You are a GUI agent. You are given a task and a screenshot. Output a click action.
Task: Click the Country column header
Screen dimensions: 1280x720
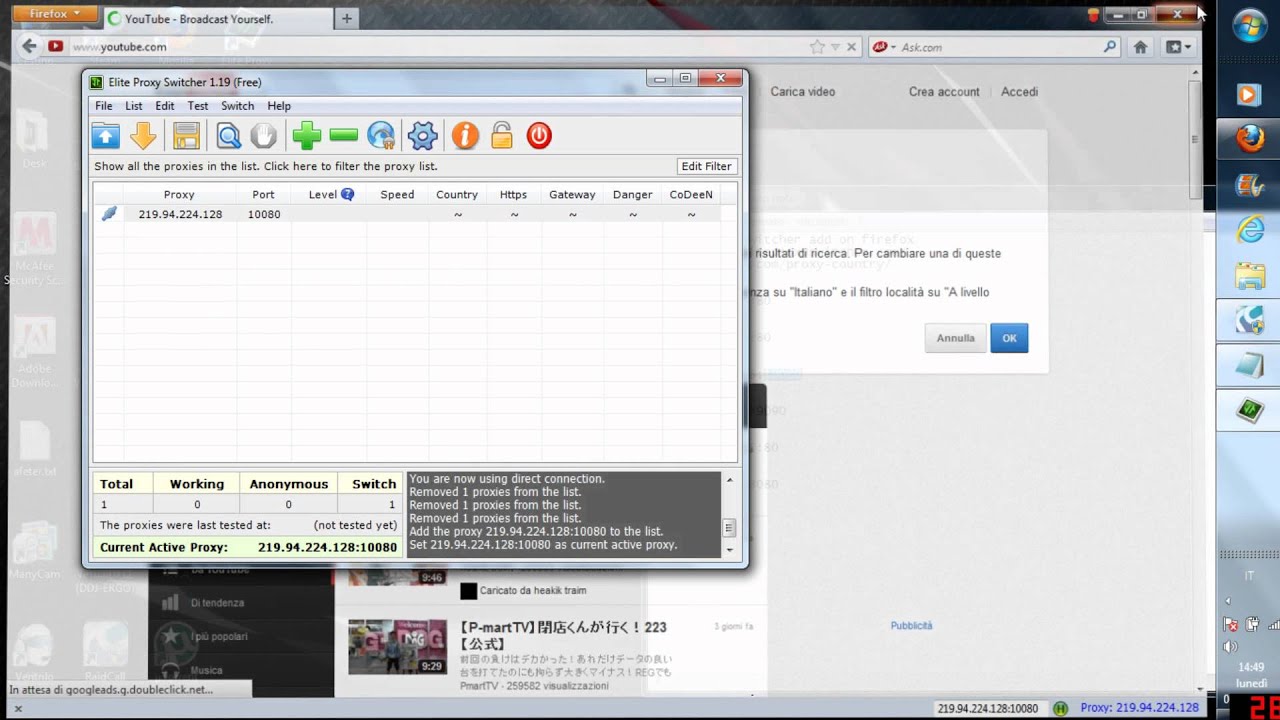pos(457,194)
